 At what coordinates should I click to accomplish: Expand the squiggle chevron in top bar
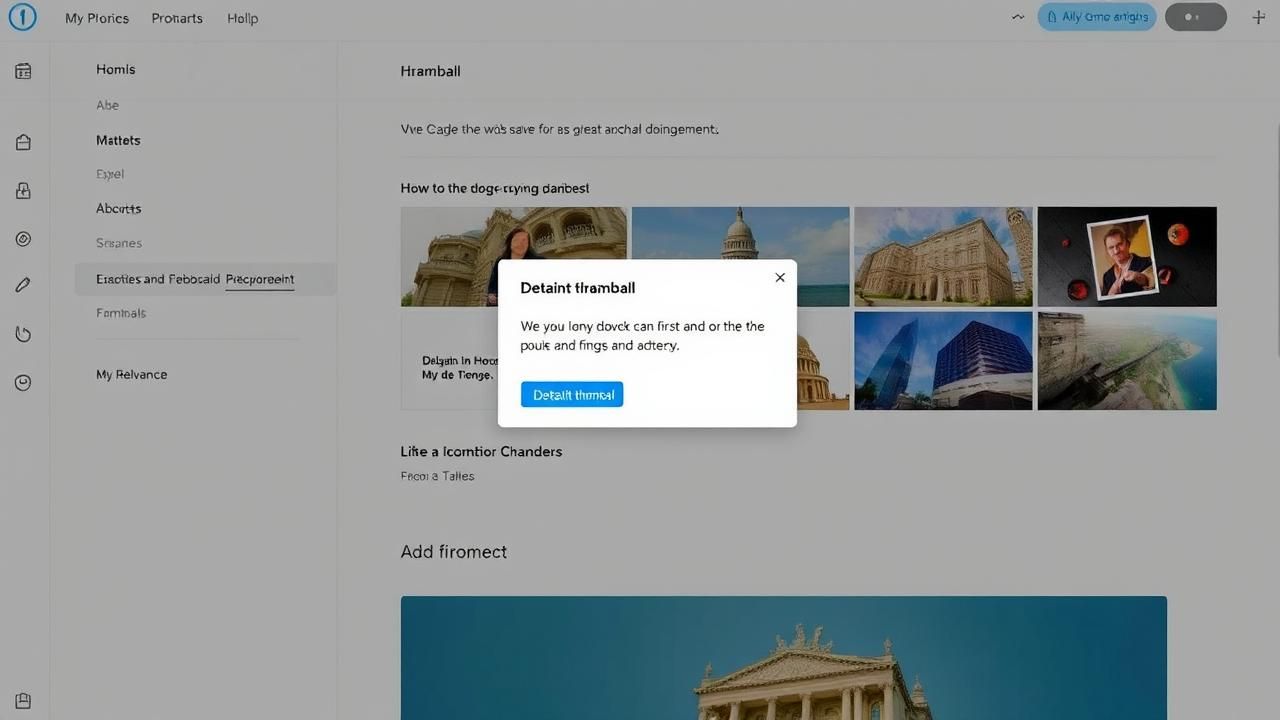[x=1018, y=17]
